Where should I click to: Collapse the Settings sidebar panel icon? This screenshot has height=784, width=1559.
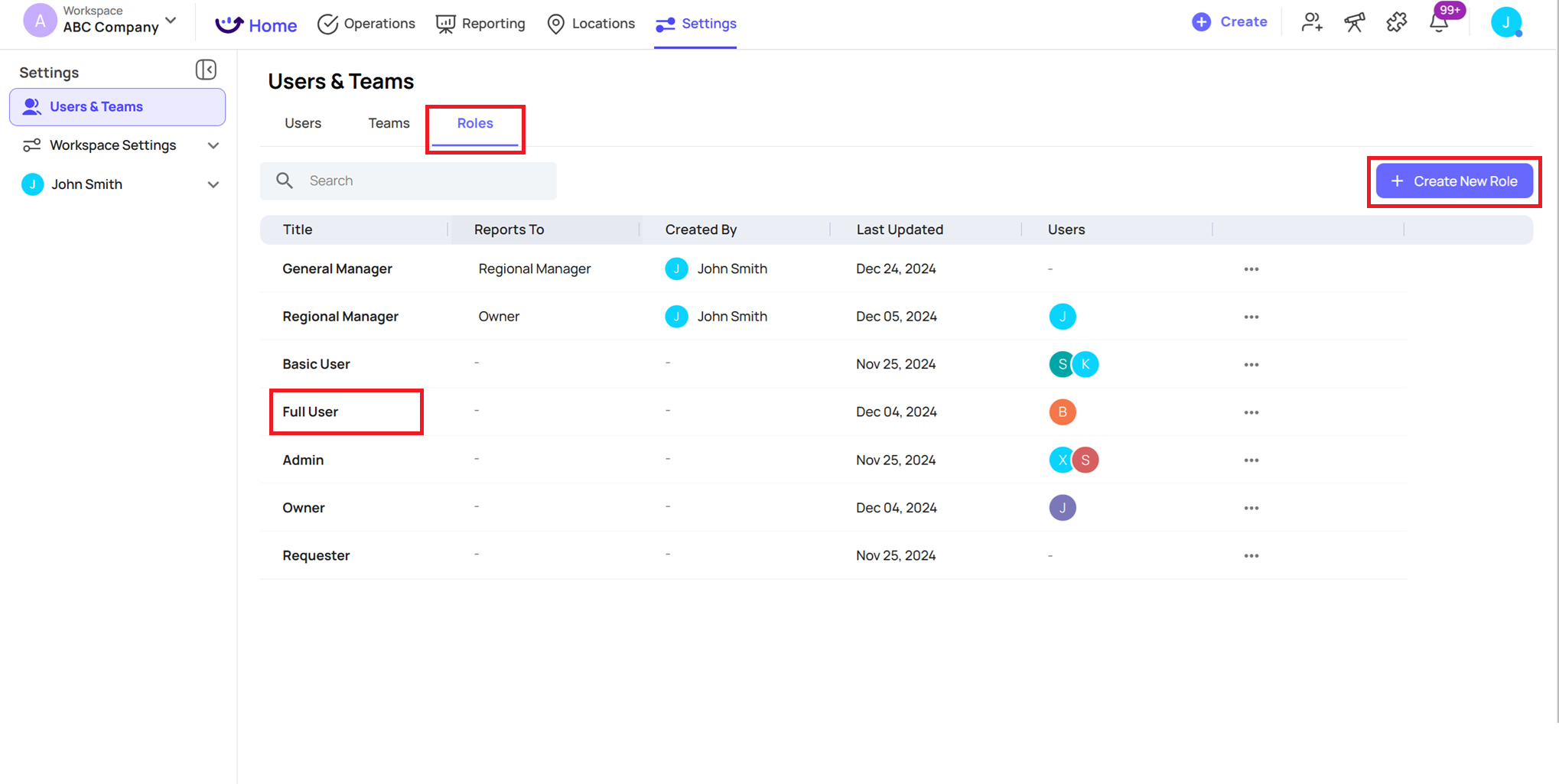coord(206,70)
